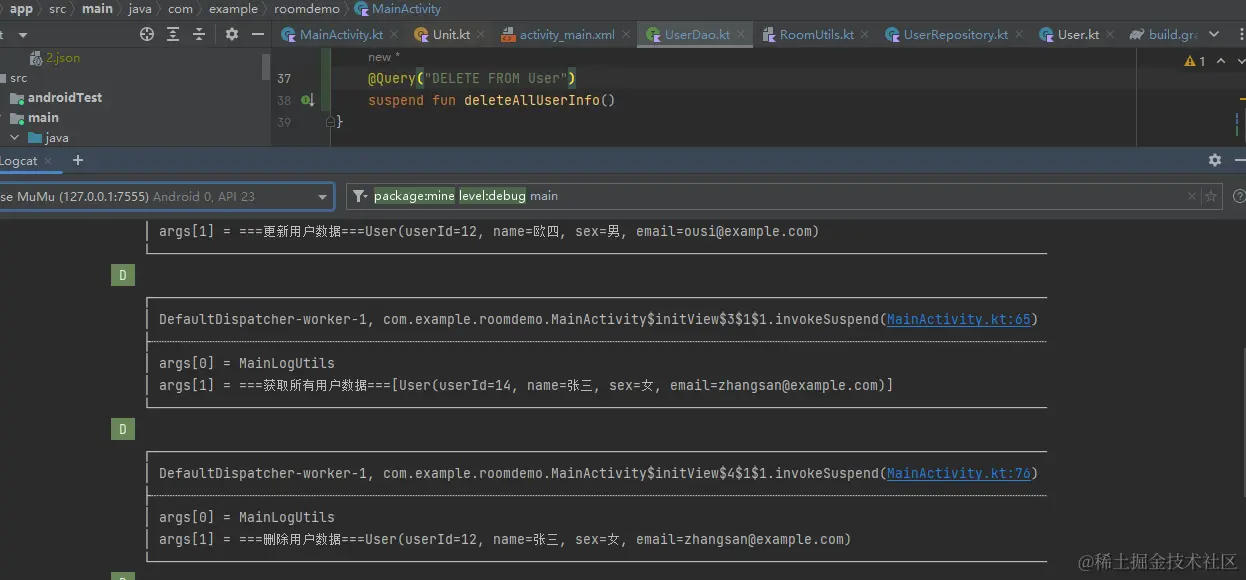Viewport: 1246px width, 580px height.
Task: Add a new Logcat tab with the plus icon
Action: [x=78, y=160]
